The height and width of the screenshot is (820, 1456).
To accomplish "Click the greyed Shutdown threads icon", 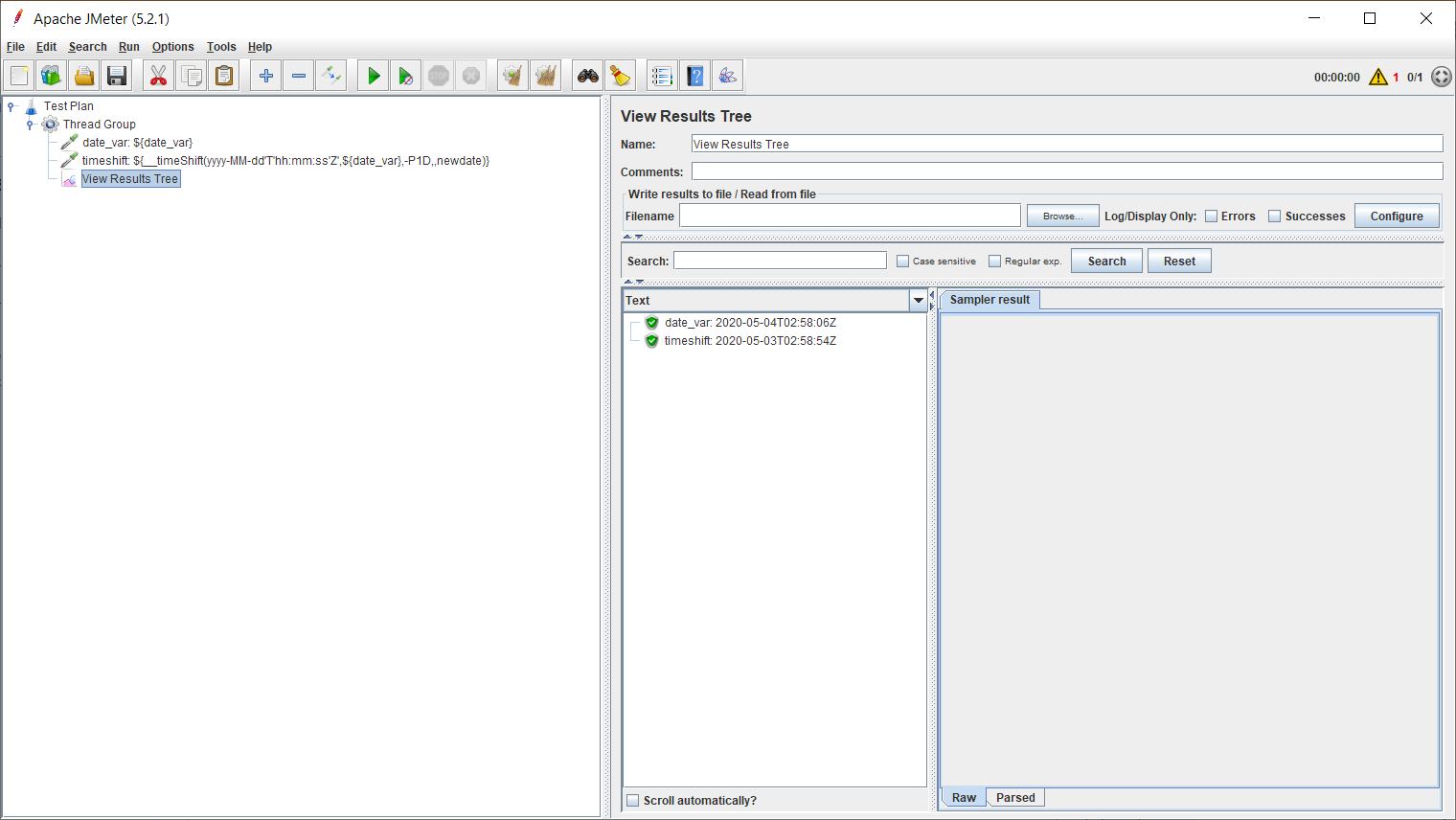I will tap(471, 76).
